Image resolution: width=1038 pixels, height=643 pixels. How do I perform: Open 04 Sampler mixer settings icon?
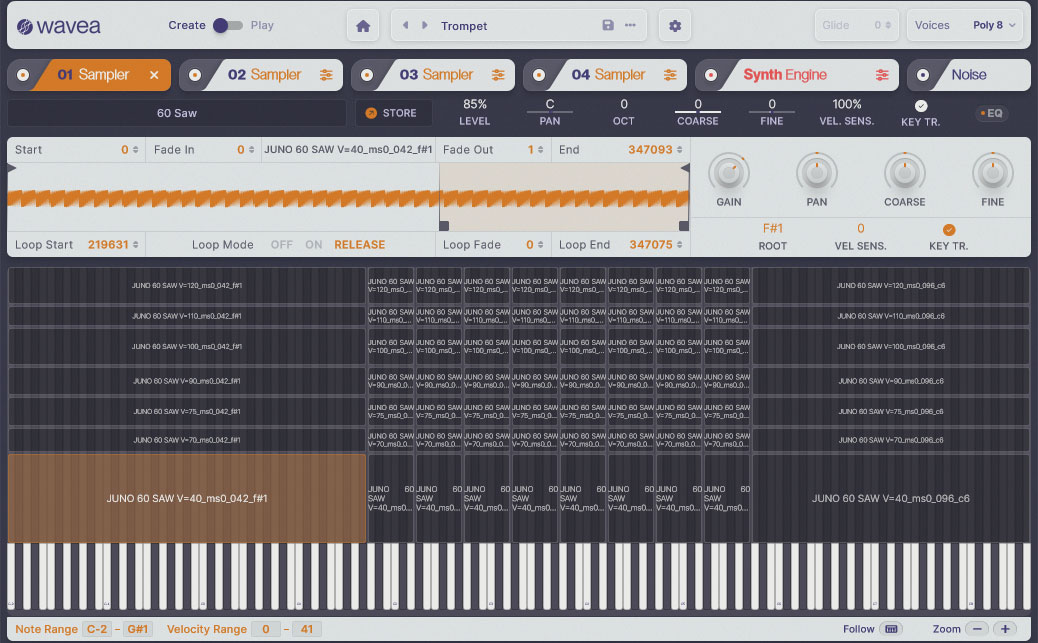point(670,75)
